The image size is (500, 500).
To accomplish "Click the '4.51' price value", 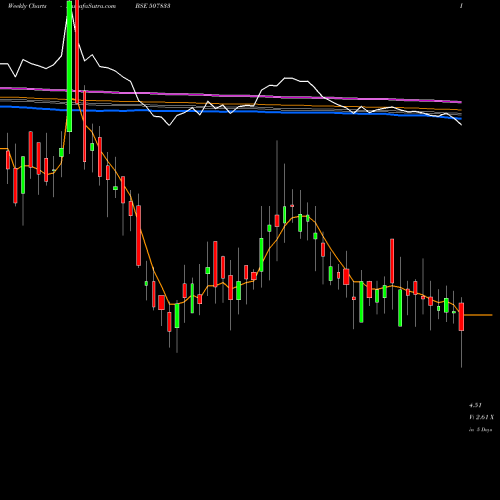I will click(x=475, y=405).
